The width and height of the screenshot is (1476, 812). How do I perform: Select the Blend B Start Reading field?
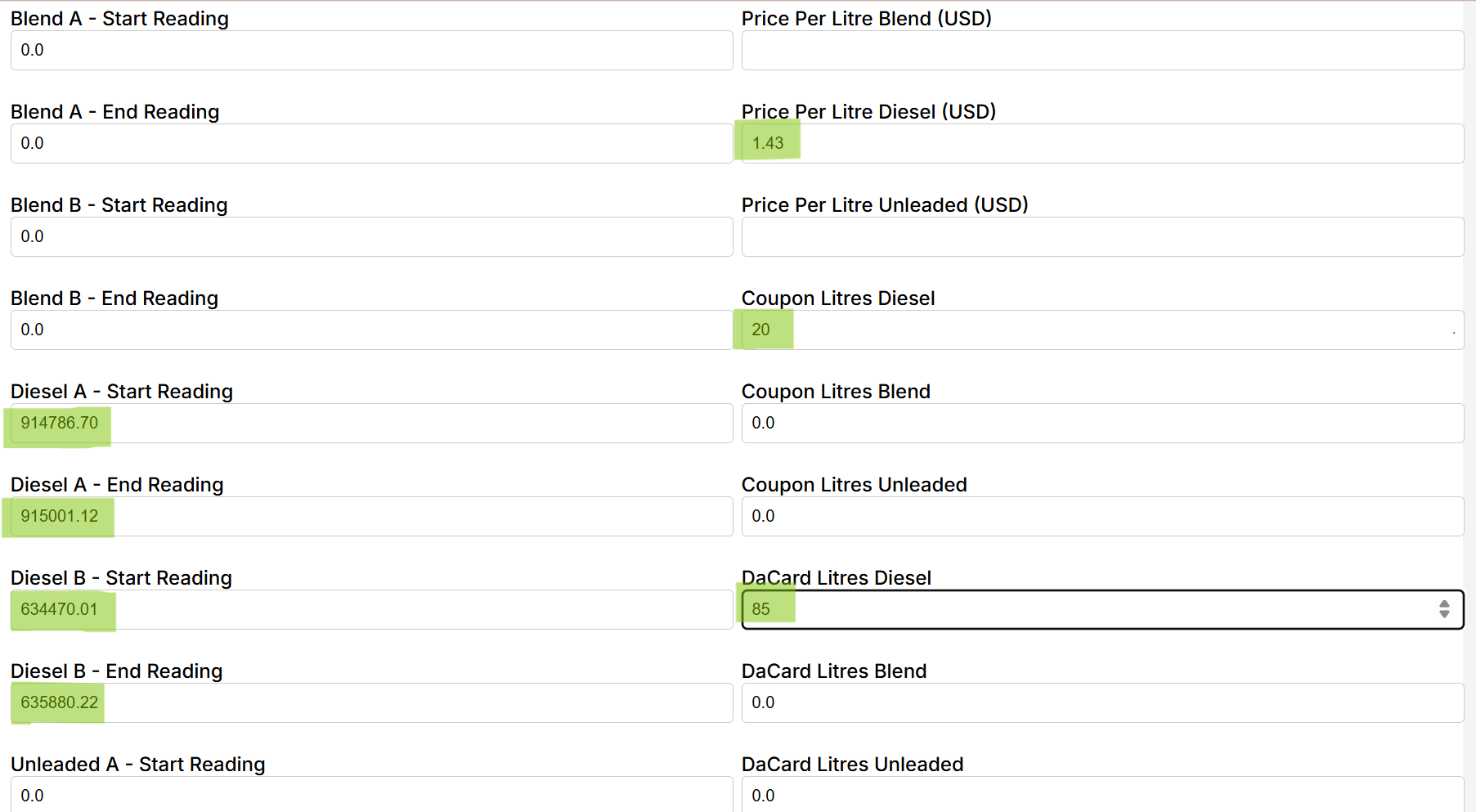coord(371,237)
